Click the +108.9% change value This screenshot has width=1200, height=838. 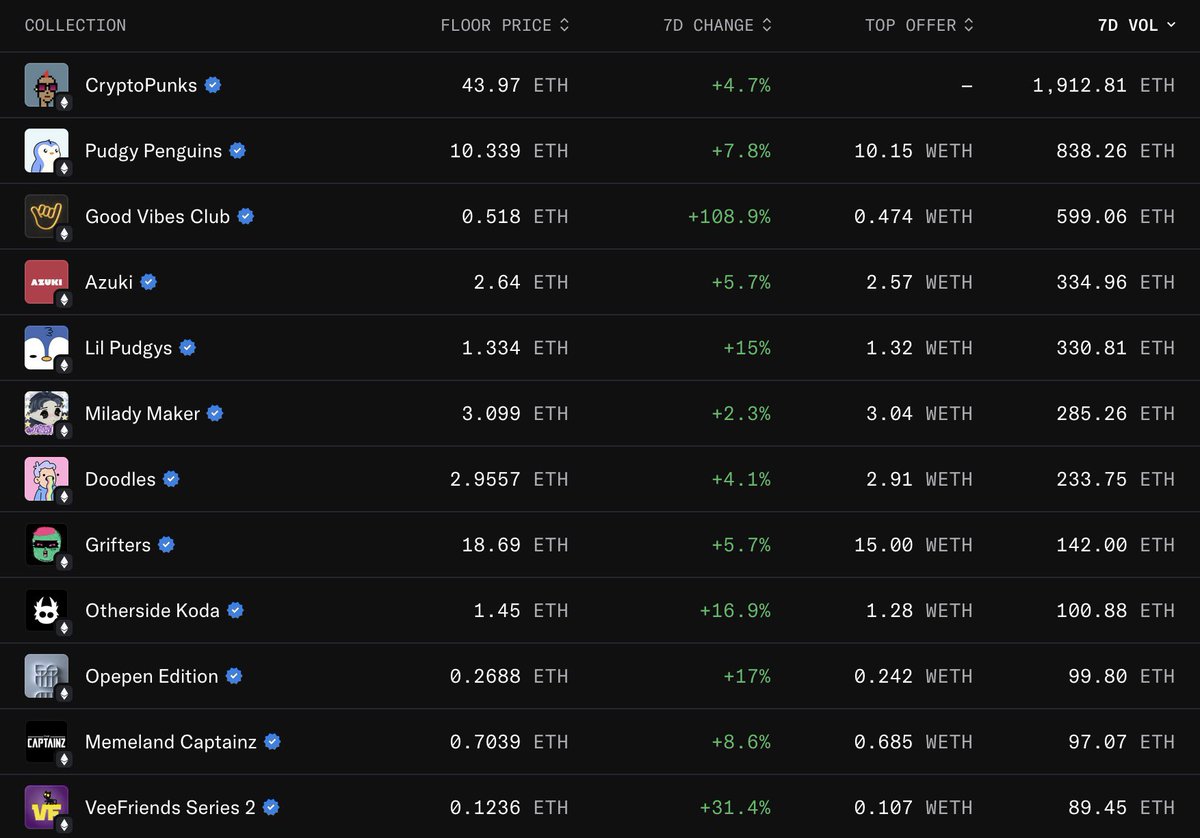coord(729,216)
